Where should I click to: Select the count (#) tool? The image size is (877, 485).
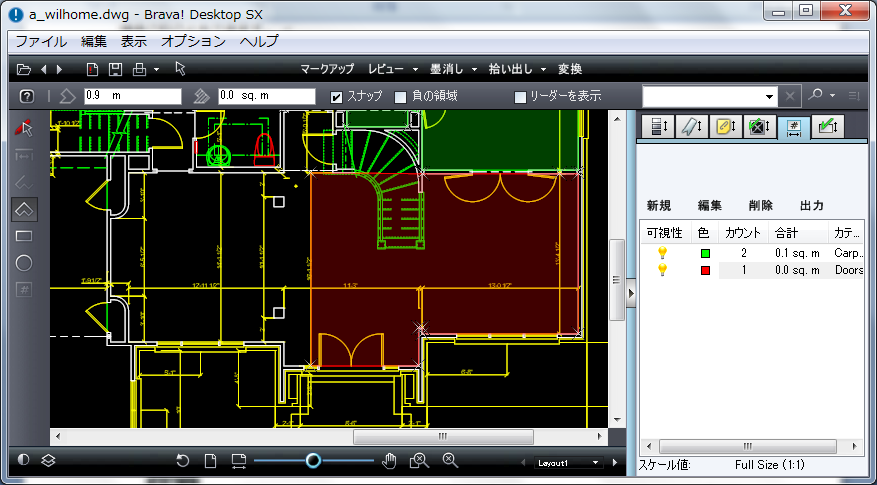pos(23,290)
